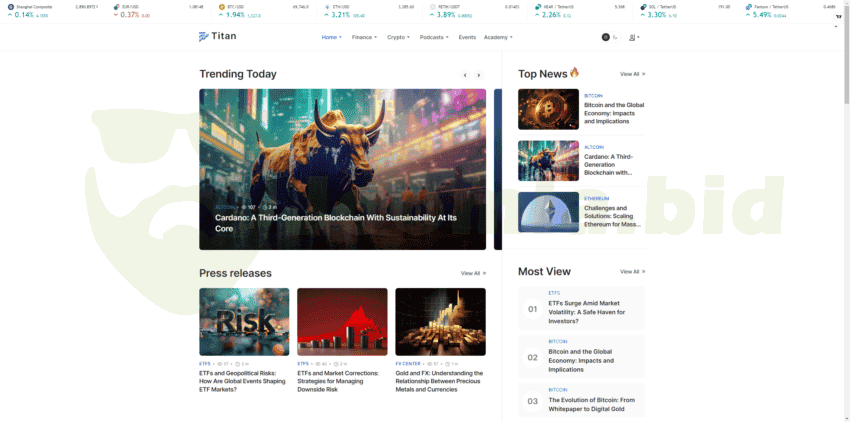850x422 pixels.
Task: View all Press releases
Action: [x=473, y=273]
